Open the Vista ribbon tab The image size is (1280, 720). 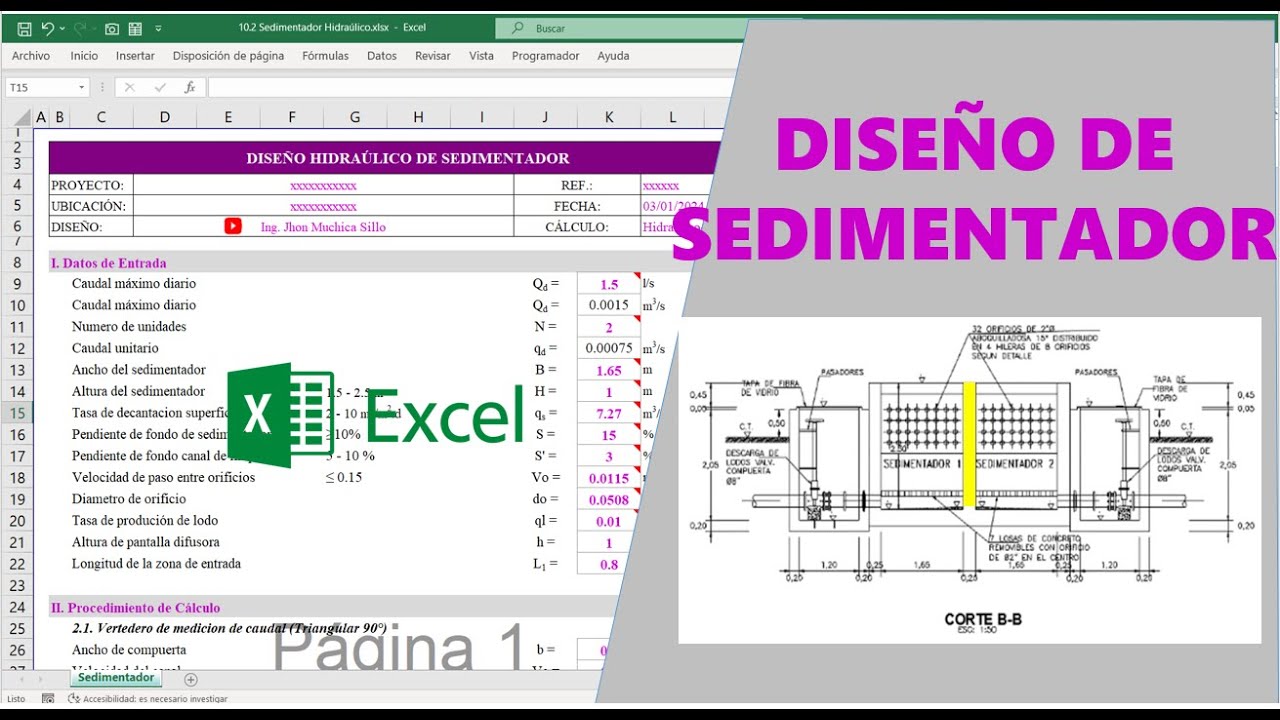481,56
